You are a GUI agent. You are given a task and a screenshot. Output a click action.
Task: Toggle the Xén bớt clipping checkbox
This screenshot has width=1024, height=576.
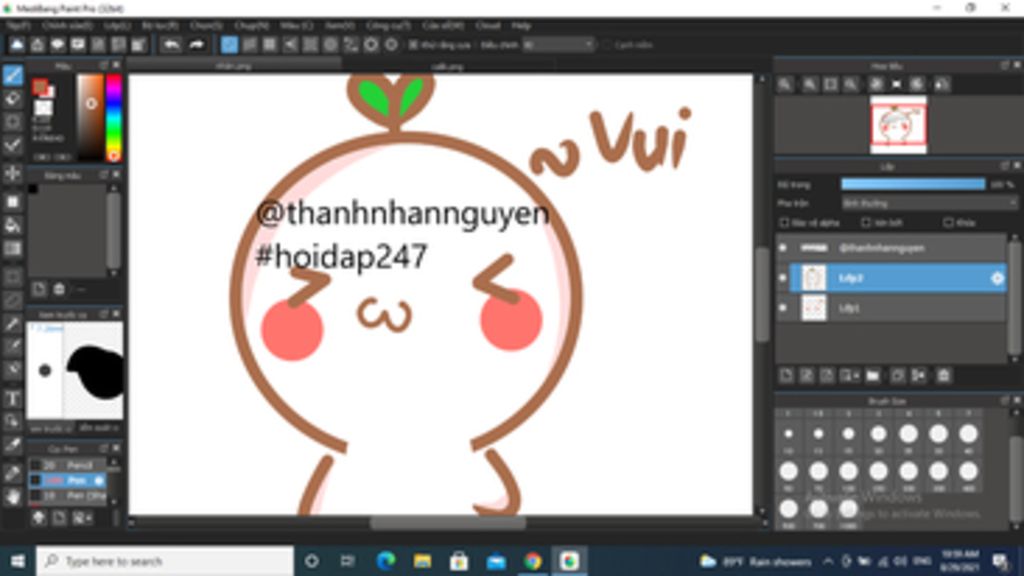pyautogui.click(x=866, y=223)
